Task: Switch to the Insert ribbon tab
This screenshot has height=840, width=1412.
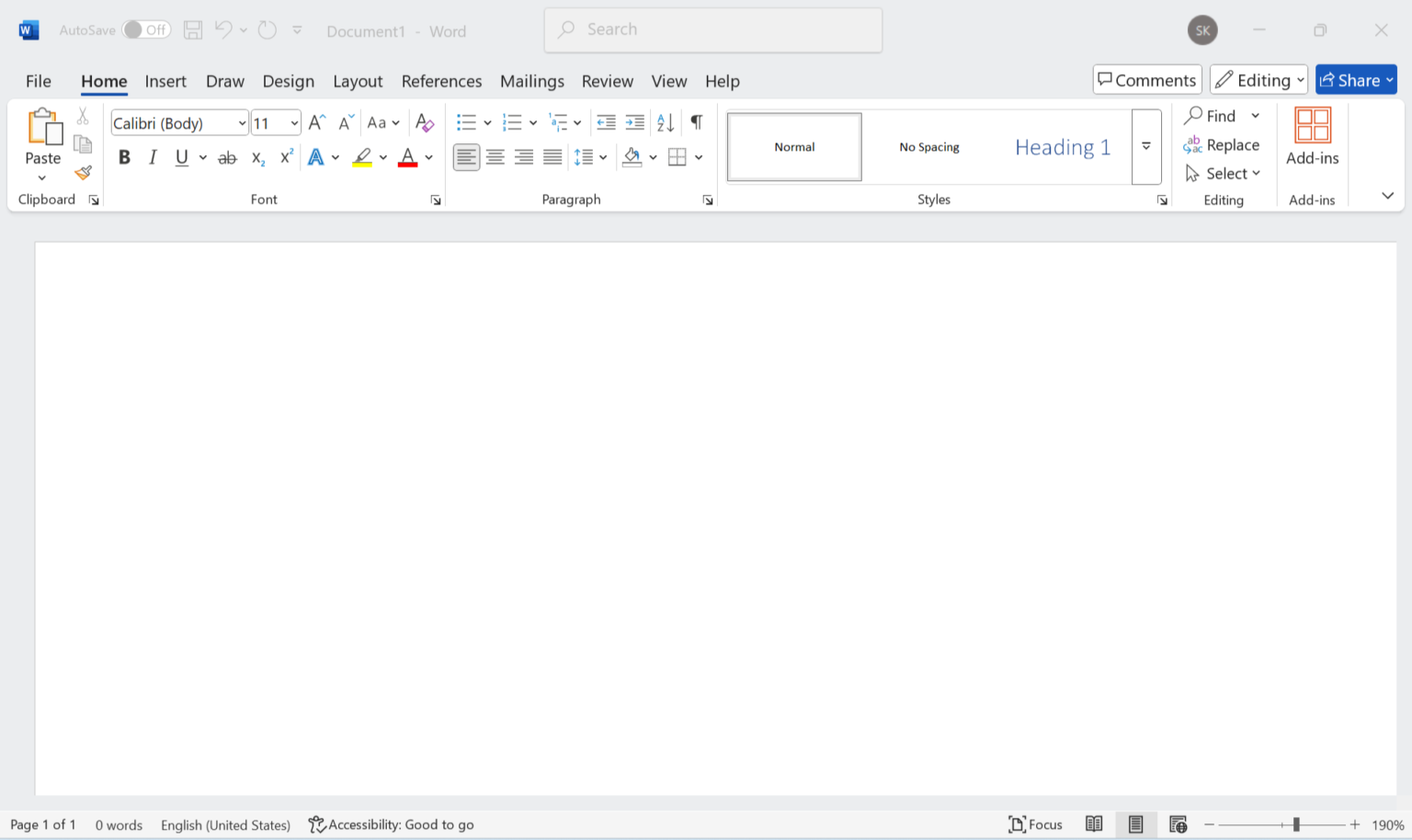Action: tap(165, 81)
